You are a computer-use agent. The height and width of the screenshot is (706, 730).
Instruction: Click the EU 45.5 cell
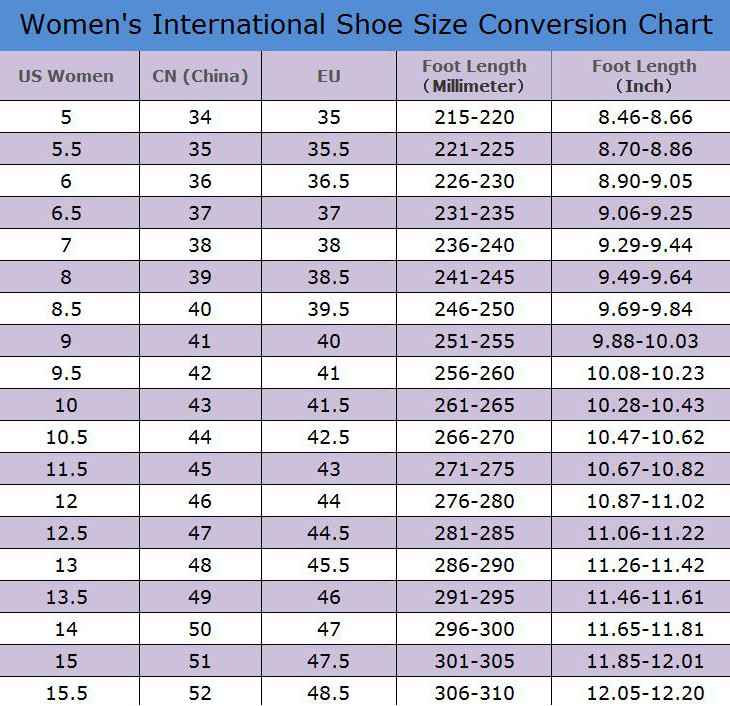pos(329,565)
